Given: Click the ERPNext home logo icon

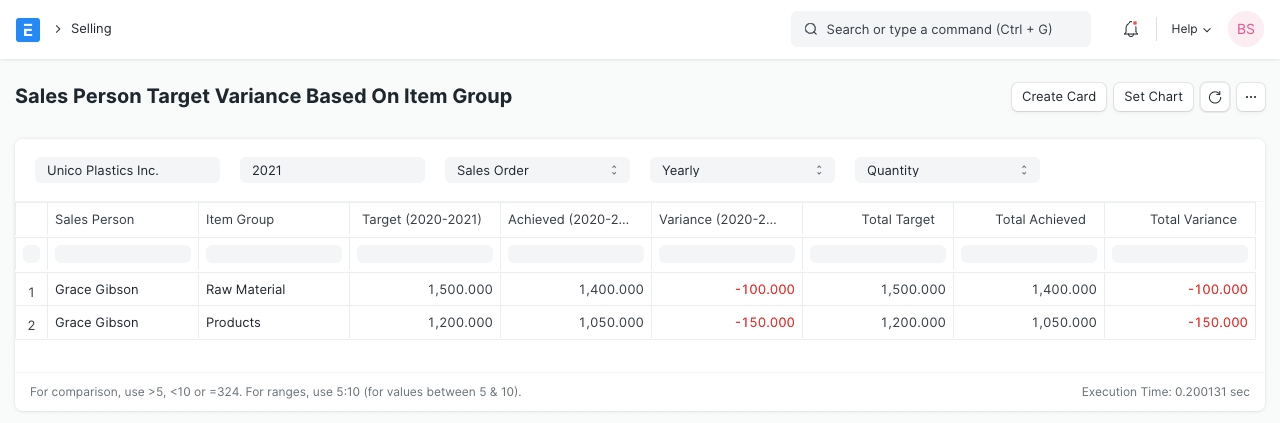Looking at the screenshot, I should [x=28, y=30].
